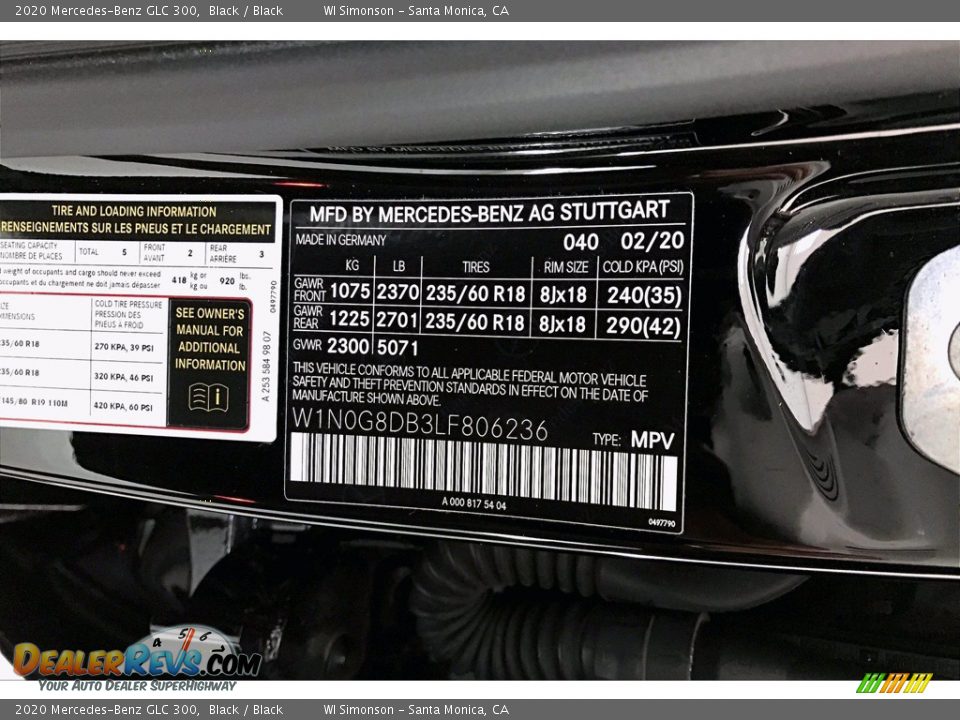Click the GAWR rear value '2701'
This screenshot has width=960, height=720.
(397, 320)
